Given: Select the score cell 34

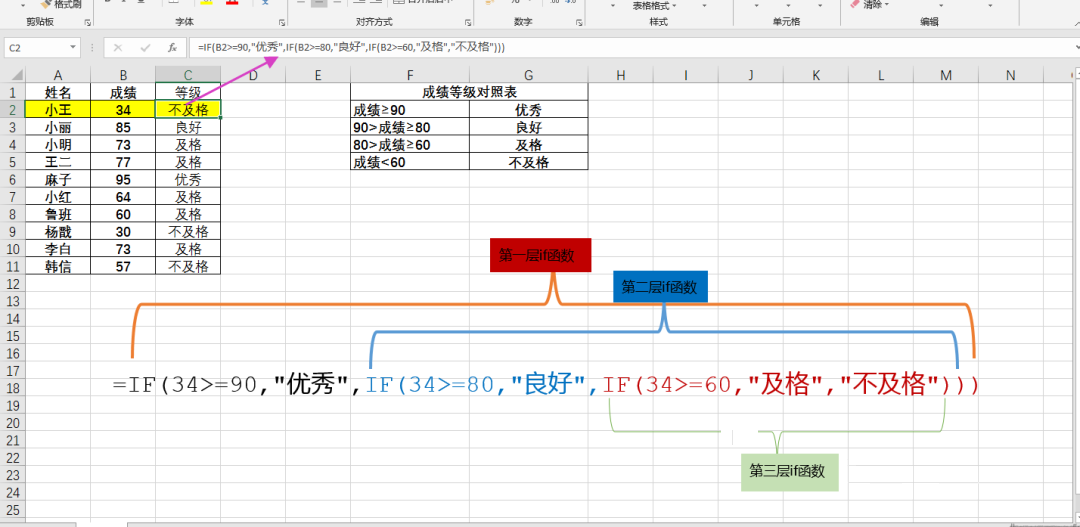Looking at the screenshot, I should coord(123,109).
